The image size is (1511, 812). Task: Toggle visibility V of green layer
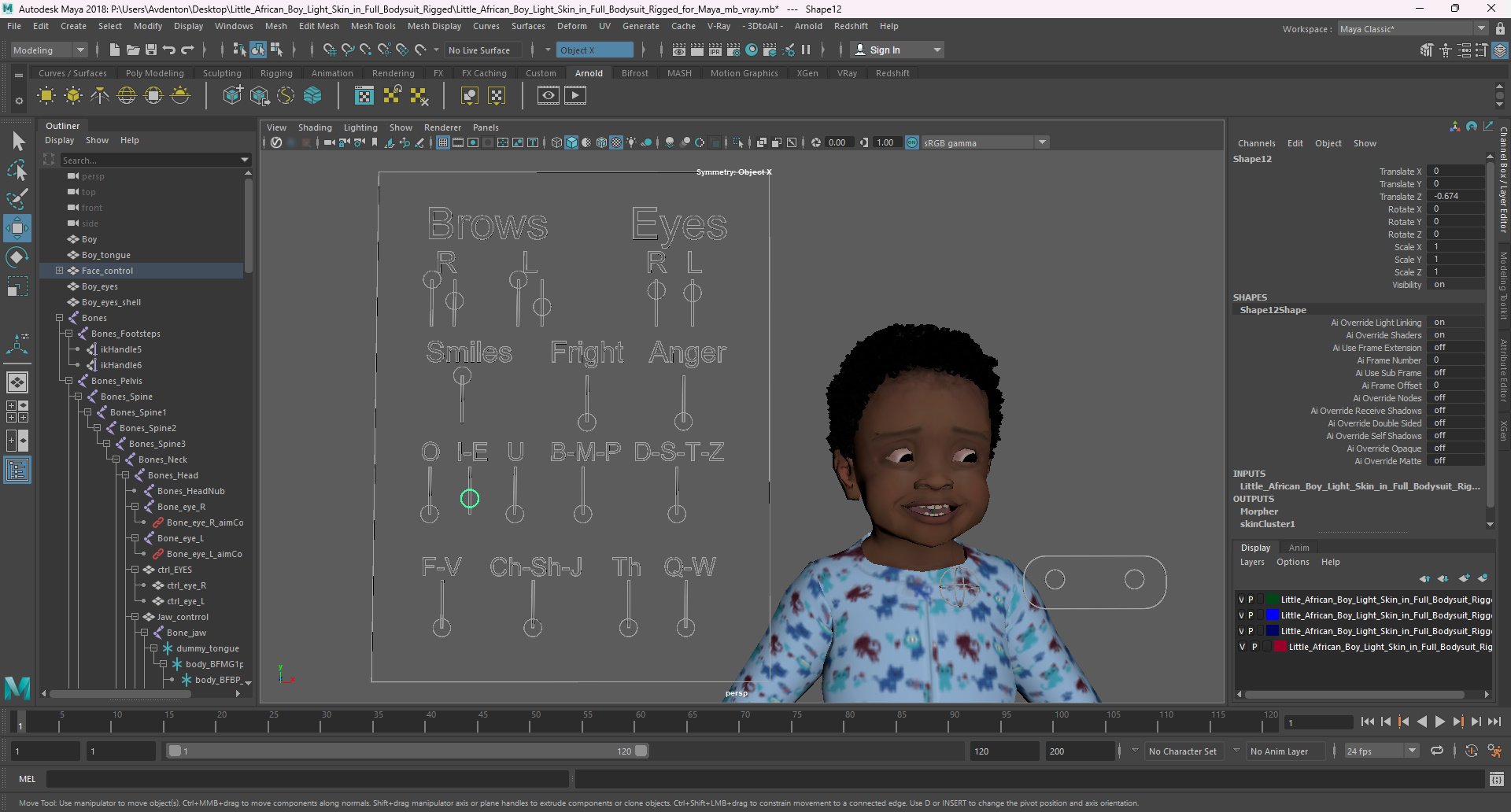click(x=1242, y=600)
